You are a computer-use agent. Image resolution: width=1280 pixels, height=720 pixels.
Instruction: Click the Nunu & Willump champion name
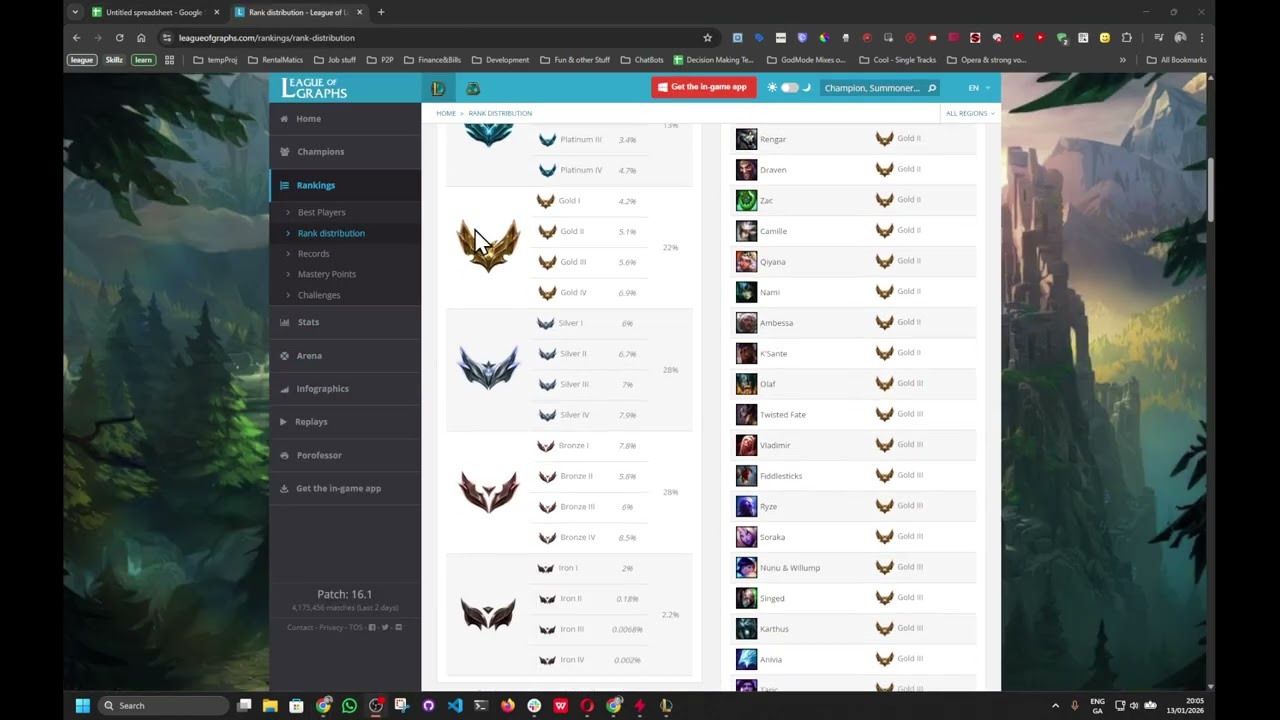click(x=790, y=567)
